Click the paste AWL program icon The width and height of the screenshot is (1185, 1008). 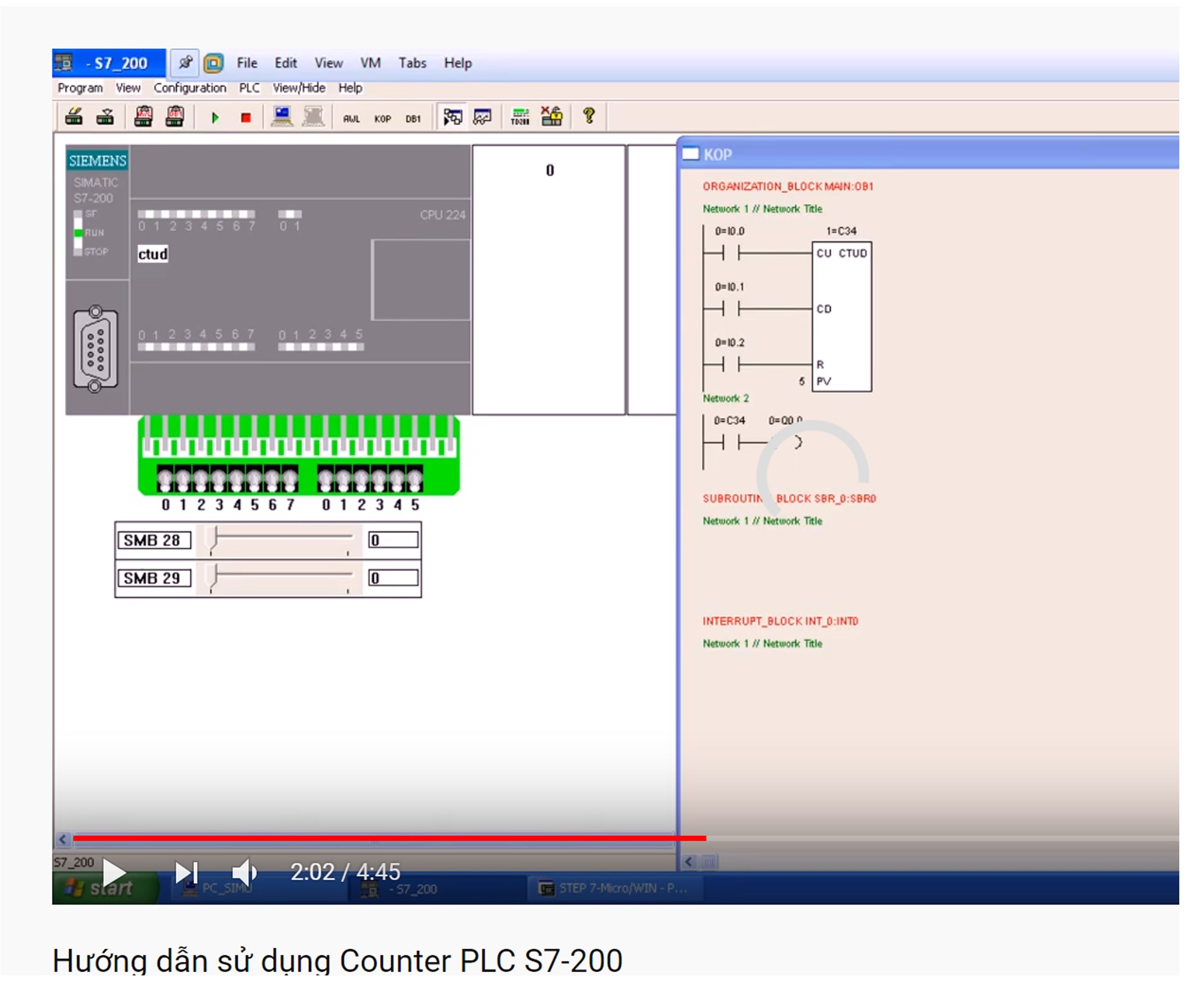[143, 117]
